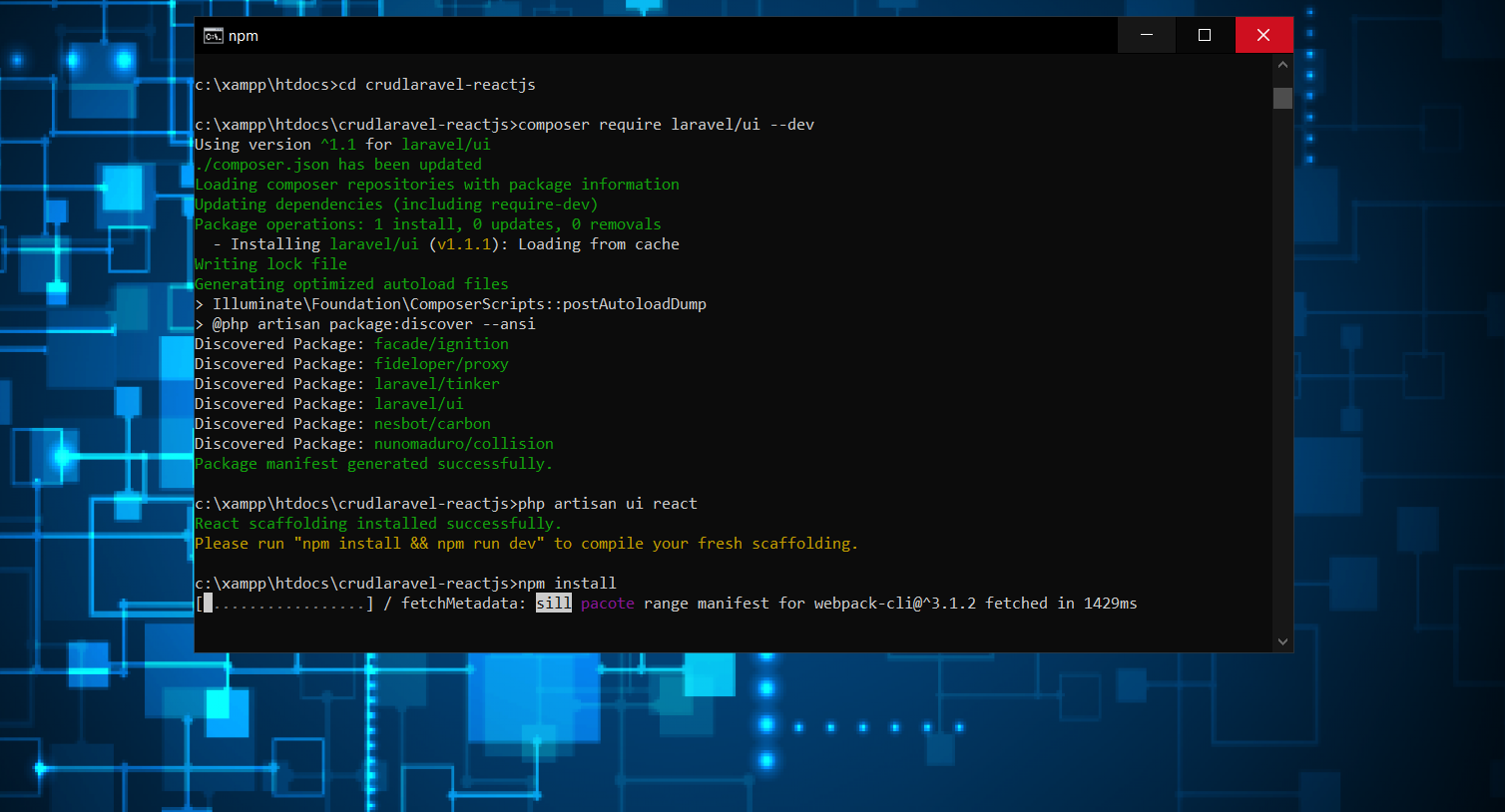The height and width of the screenshot is (812, 1505).
Task: Click '@php artisan package:discover --ansi' line
Action: coord(365,324)
